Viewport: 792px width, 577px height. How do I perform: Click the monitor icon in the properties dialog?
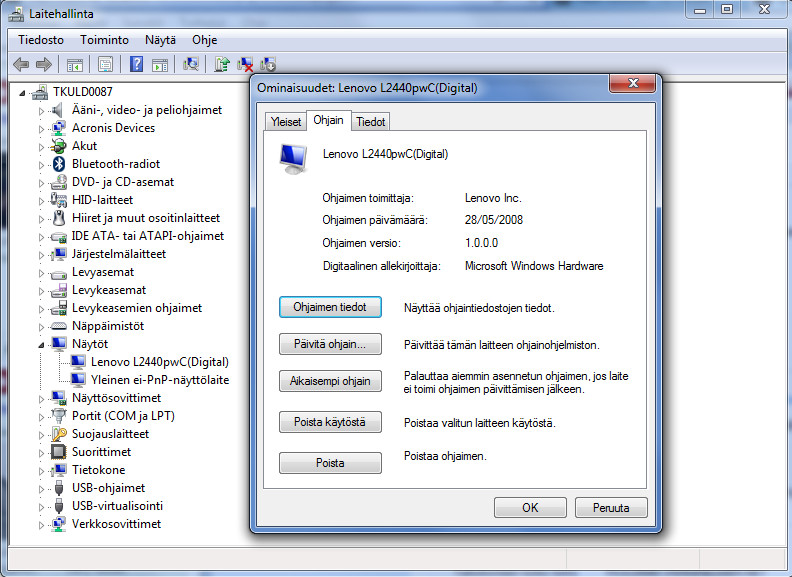(293, 159)
